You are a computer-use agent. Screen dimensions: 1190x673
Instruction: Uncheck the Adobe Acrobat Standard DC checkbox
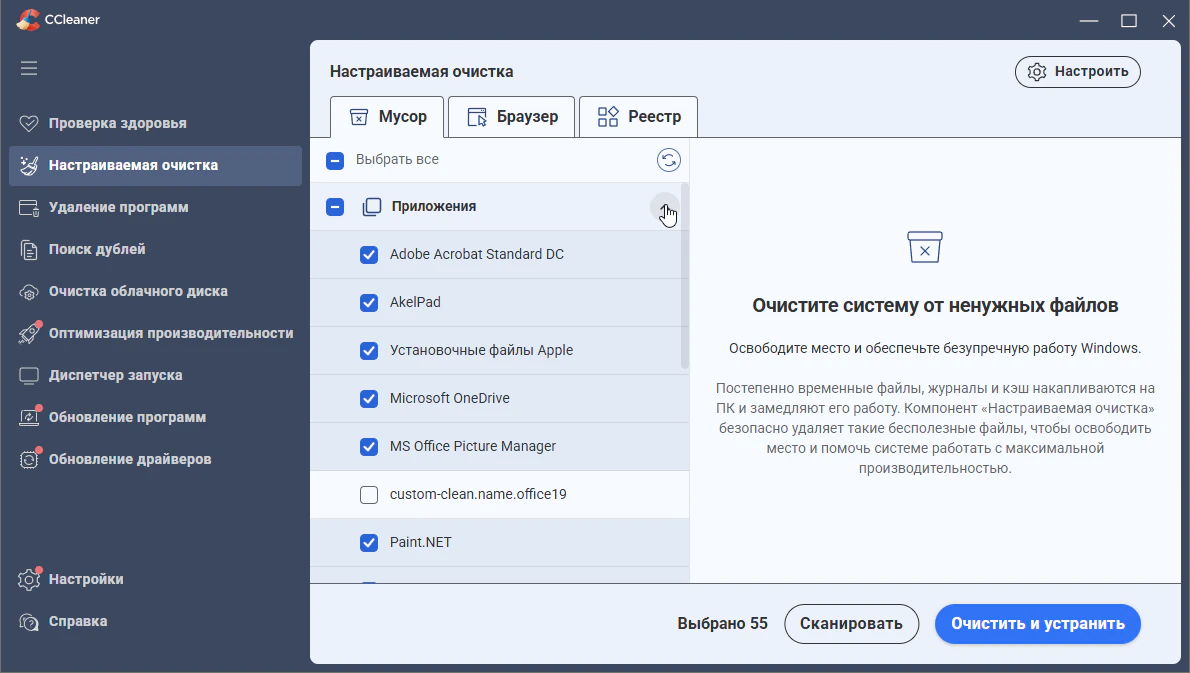pyautogui.click(x=369, y=255)
